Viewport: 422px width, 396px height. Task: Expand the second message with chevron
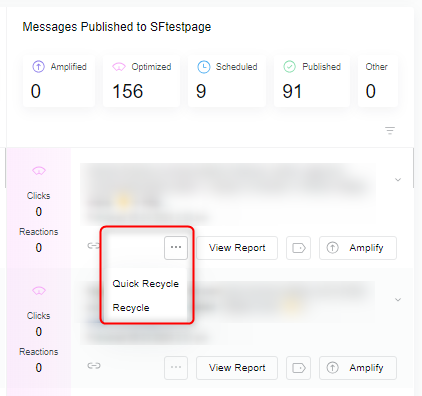pyautogui.click(x=398, y=300)
